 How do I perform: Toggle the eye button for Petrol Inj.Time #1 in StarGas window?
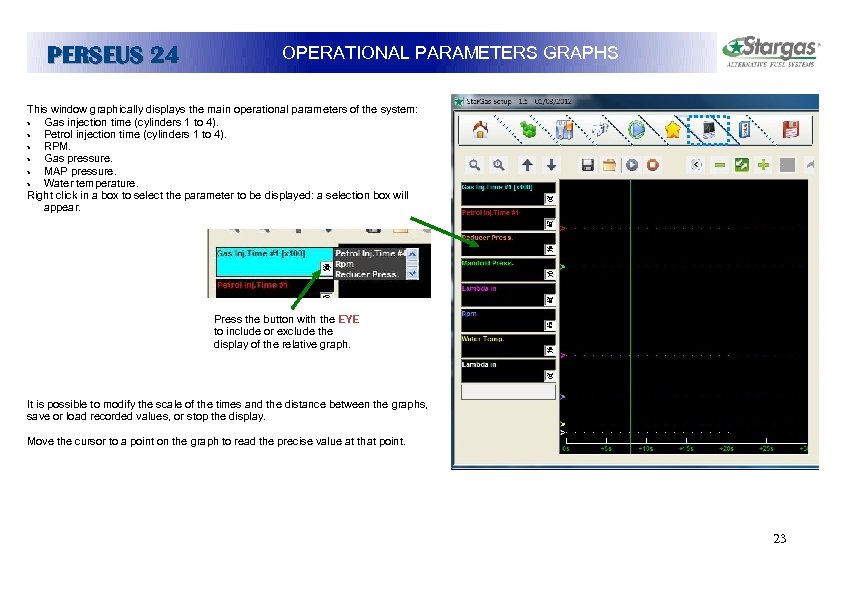coord(549,224)
